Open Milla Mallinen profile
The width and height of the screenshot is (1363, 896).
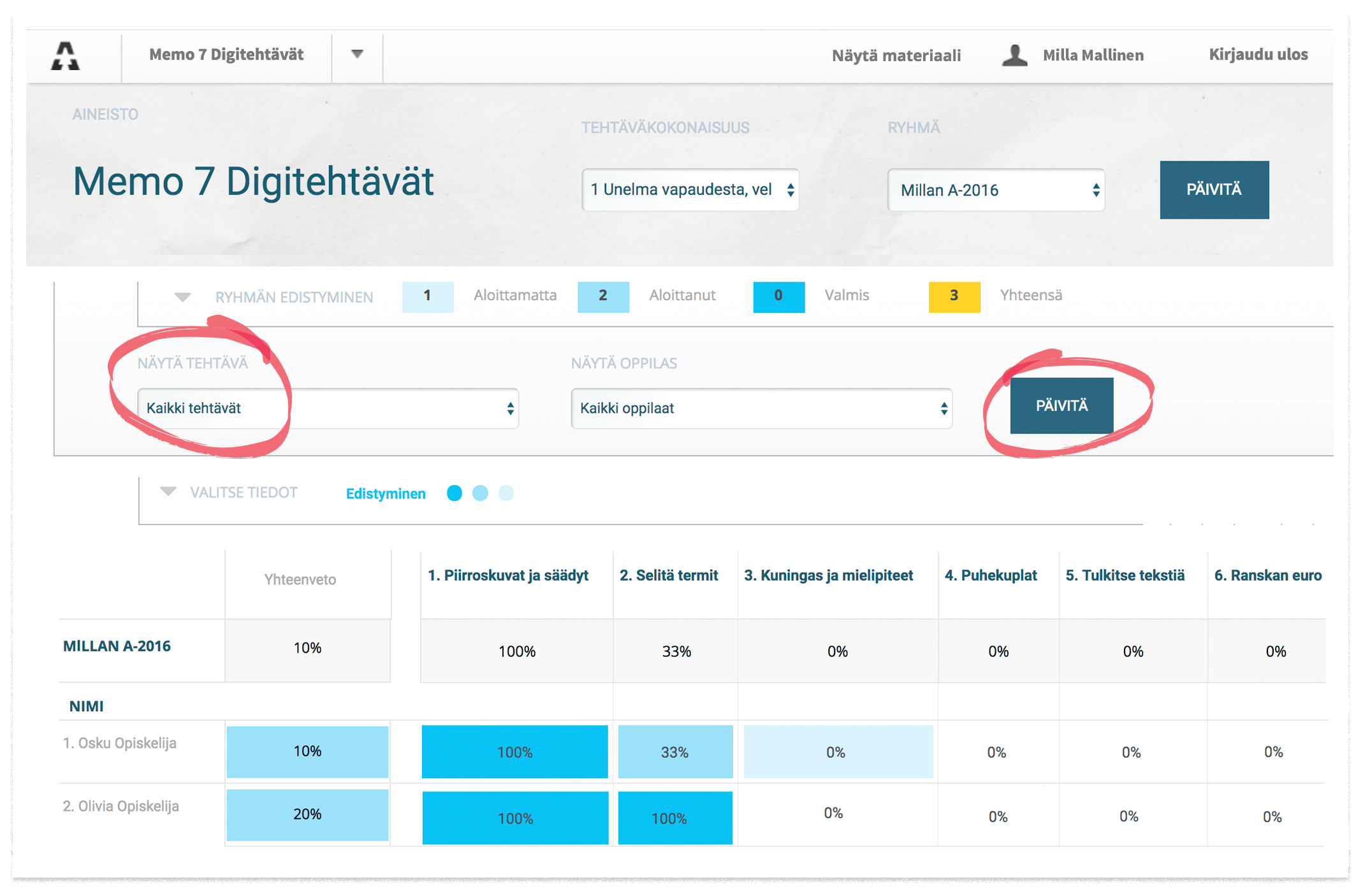click(x=1093, y=55)
